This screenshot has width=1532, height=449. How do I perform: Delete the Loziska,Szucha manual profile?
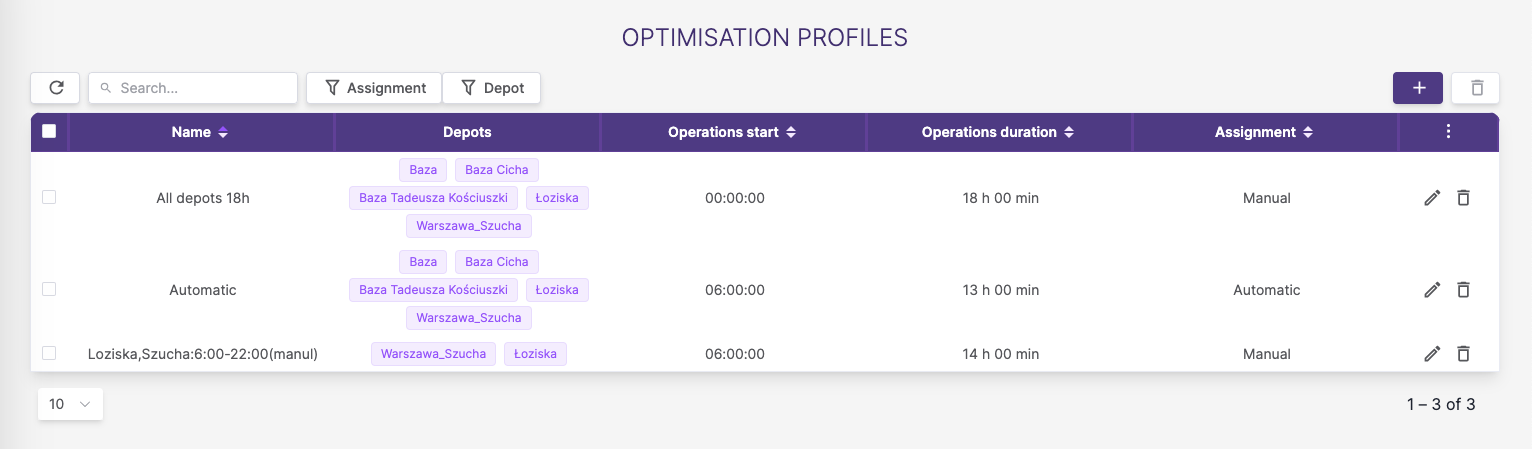point(1463,354)
